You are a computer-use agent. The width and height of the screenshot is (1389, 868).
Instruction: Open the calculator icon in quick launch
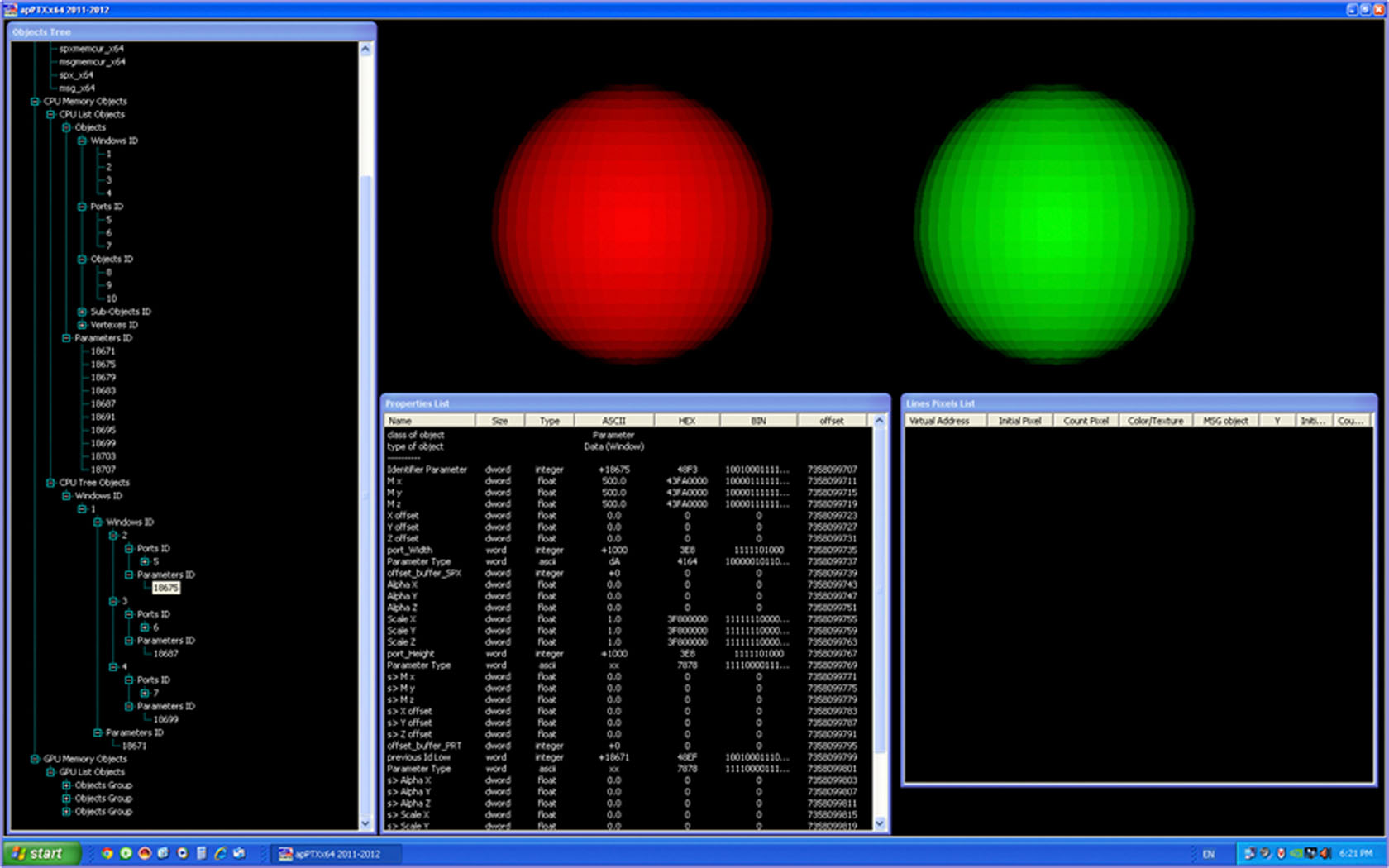[x=202, y=853]
